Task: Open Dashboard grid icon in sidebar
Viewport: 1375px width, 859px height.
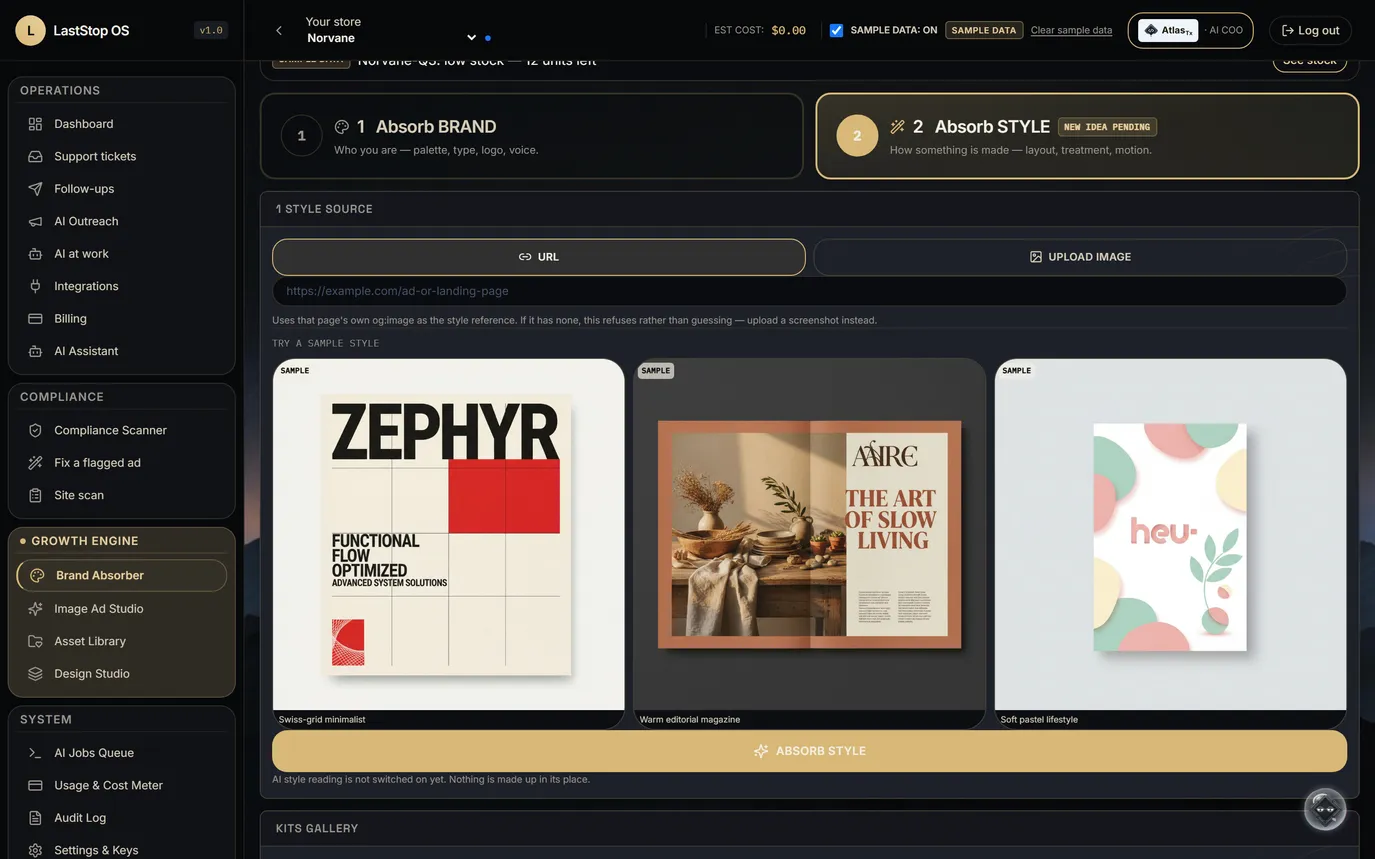Action: click(35, 124)
